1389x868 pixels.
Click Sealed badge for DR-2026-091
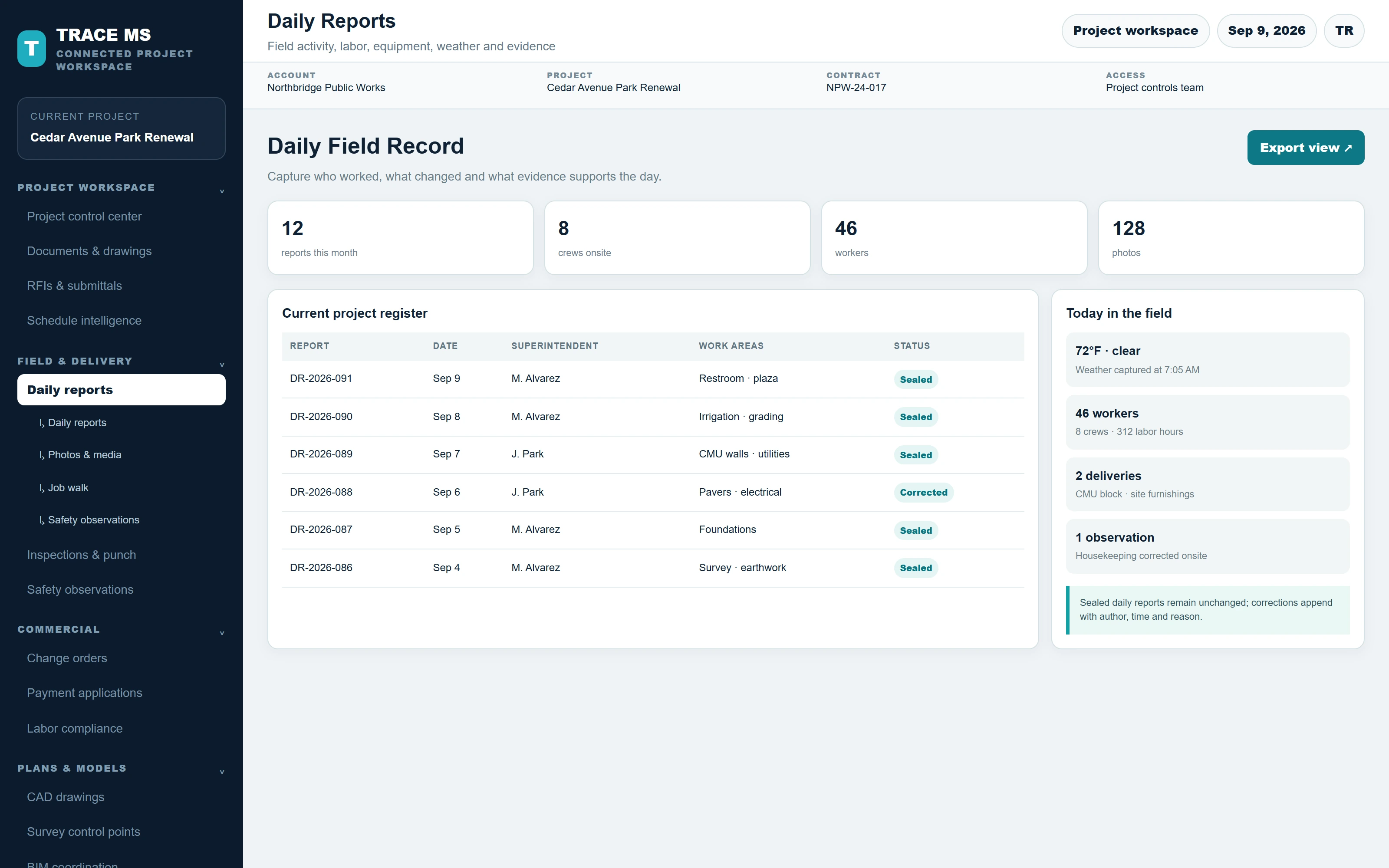915,379
